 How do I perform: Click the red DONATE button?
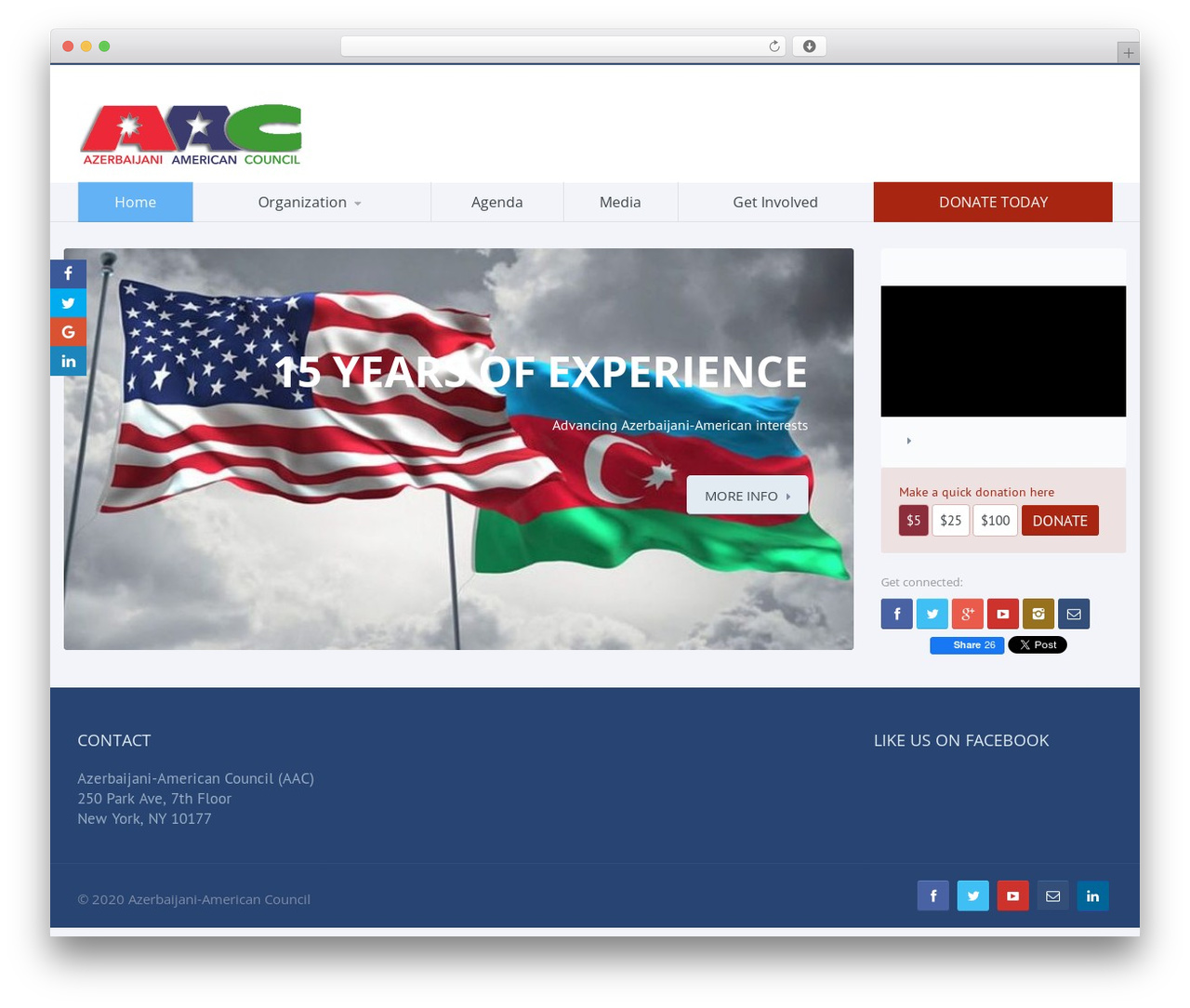pyautogui.click(x=1060, y=521)
